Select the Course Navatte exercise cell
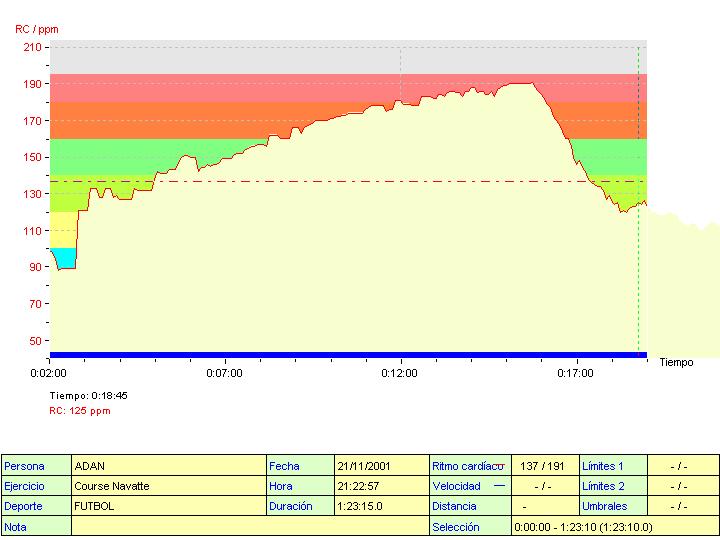Image resolution: width=720 pixels, height=540 pixels. (x=169, y=486)
